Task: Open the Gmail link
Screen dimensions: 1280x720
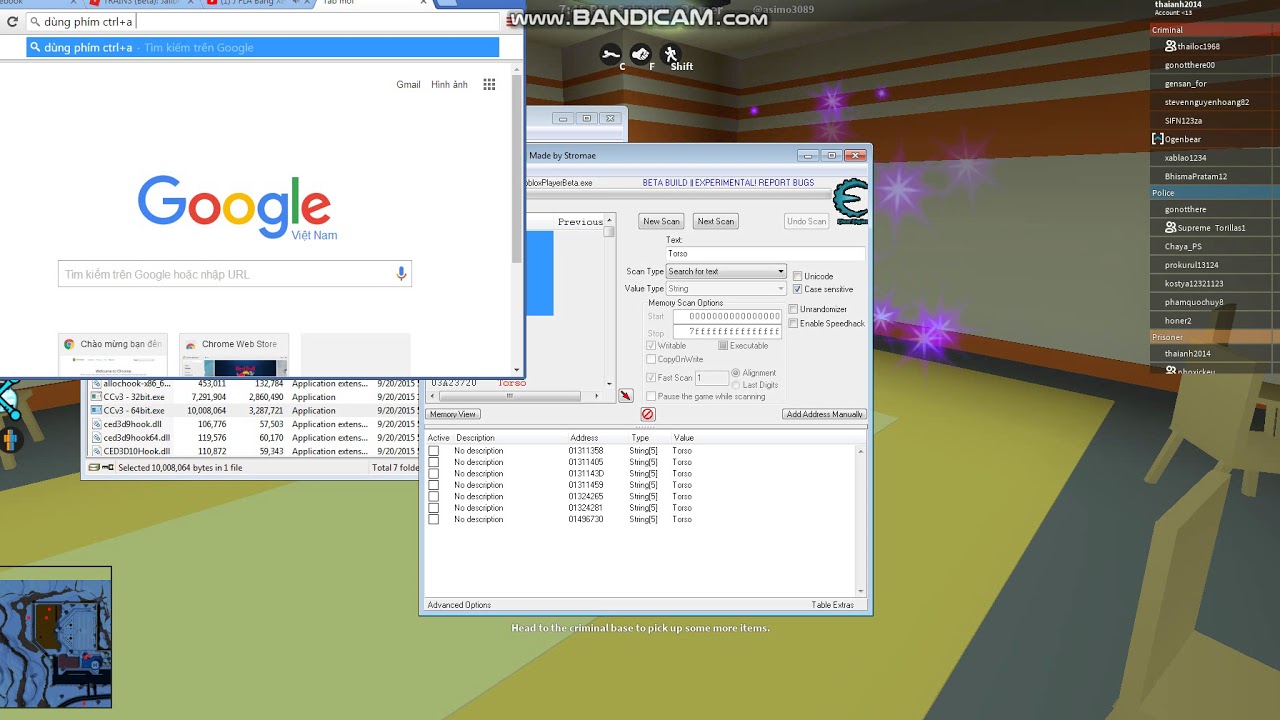Action: click(x=408, y=85)
